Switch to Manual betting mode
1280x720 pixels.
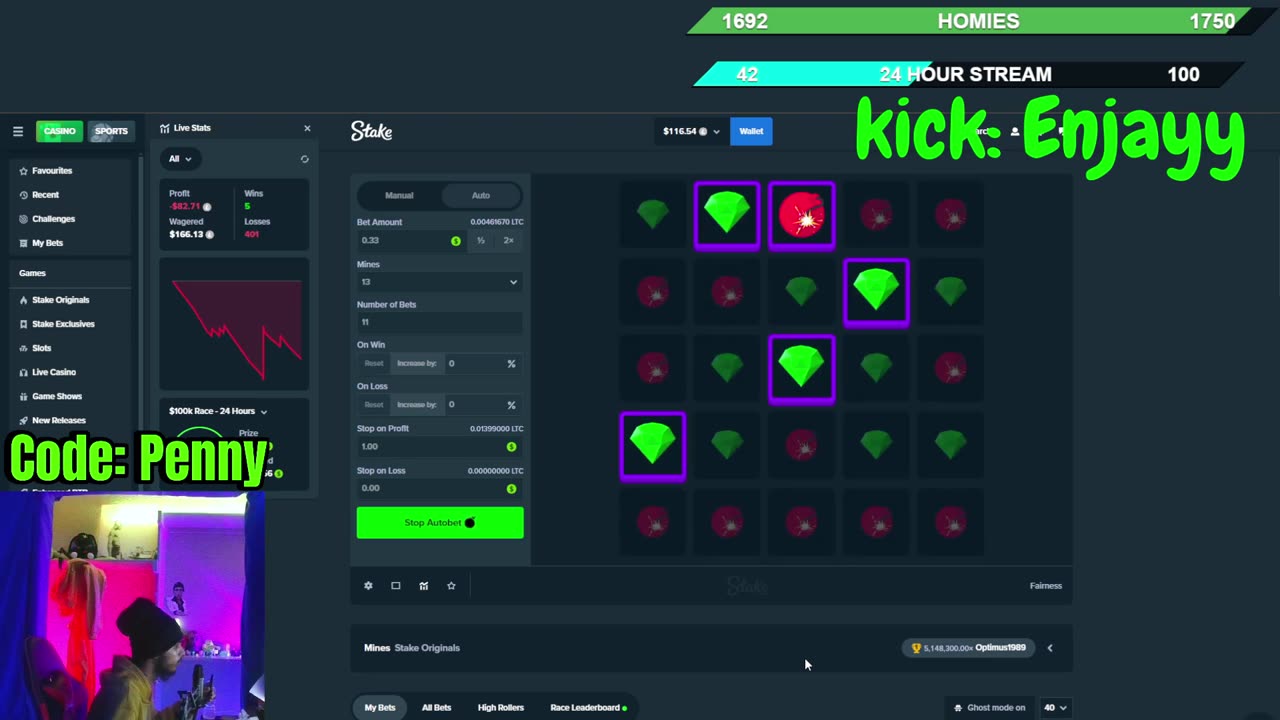tap(399, 195)
